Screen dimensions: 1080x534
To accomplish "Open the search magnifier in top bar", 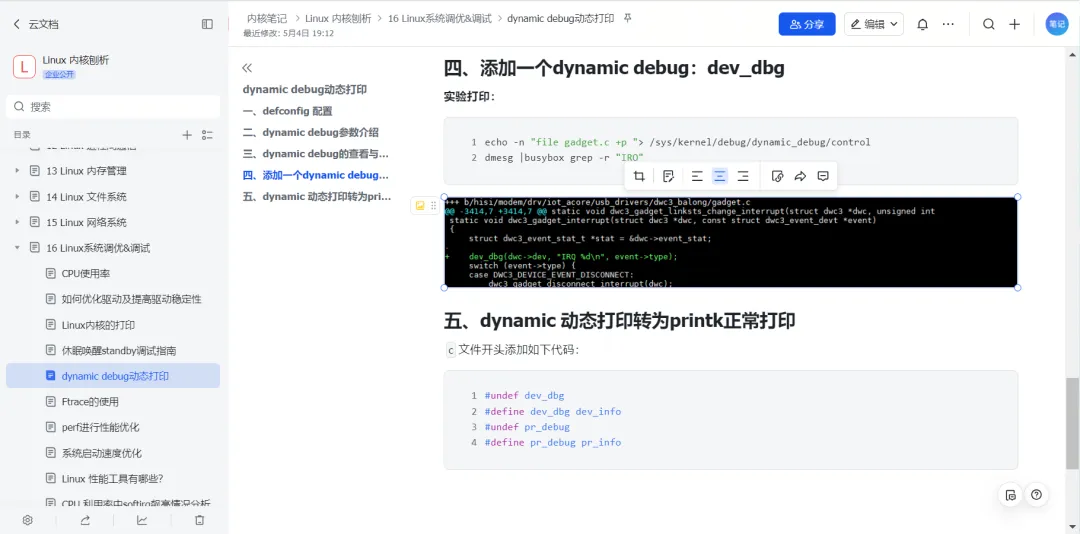I will click(x=988, y=24).
